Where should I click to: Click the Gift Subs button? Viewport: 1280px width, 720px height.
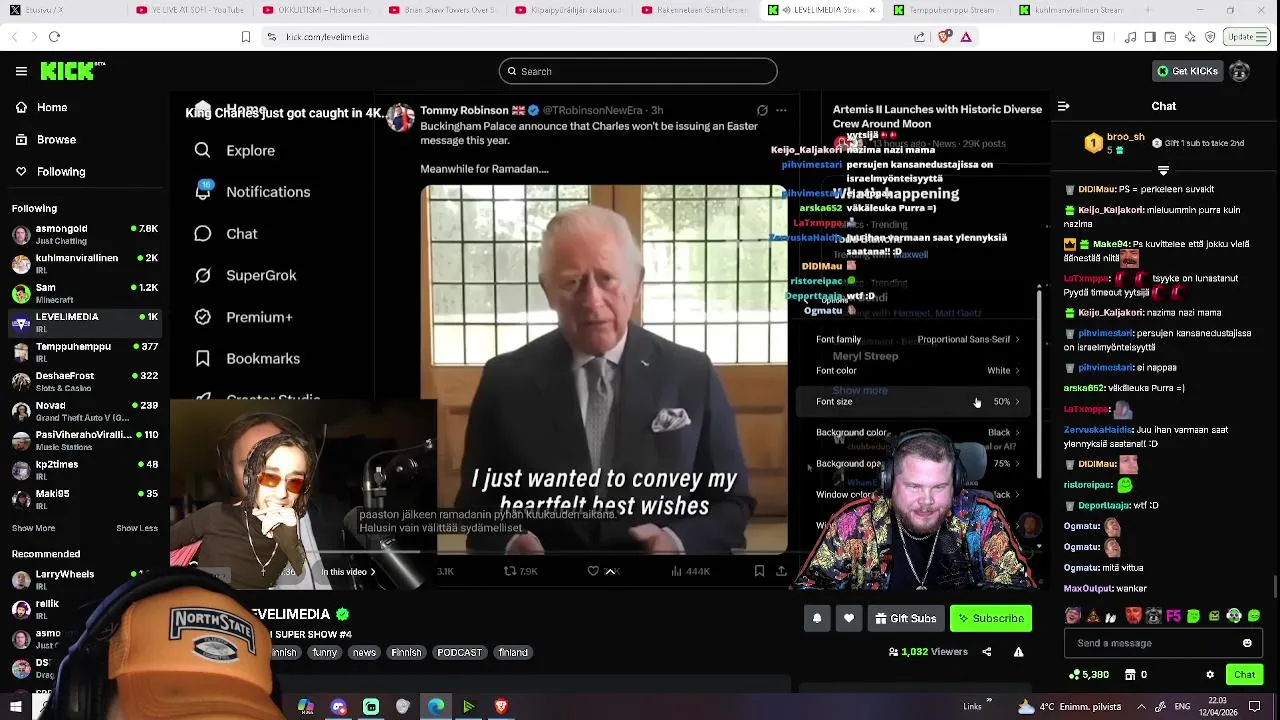click(906, 619)
